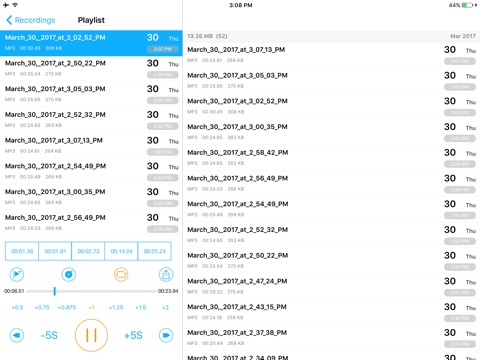Play March_30,_2017_at_2_54_49_PM in the Playlist

91,171
